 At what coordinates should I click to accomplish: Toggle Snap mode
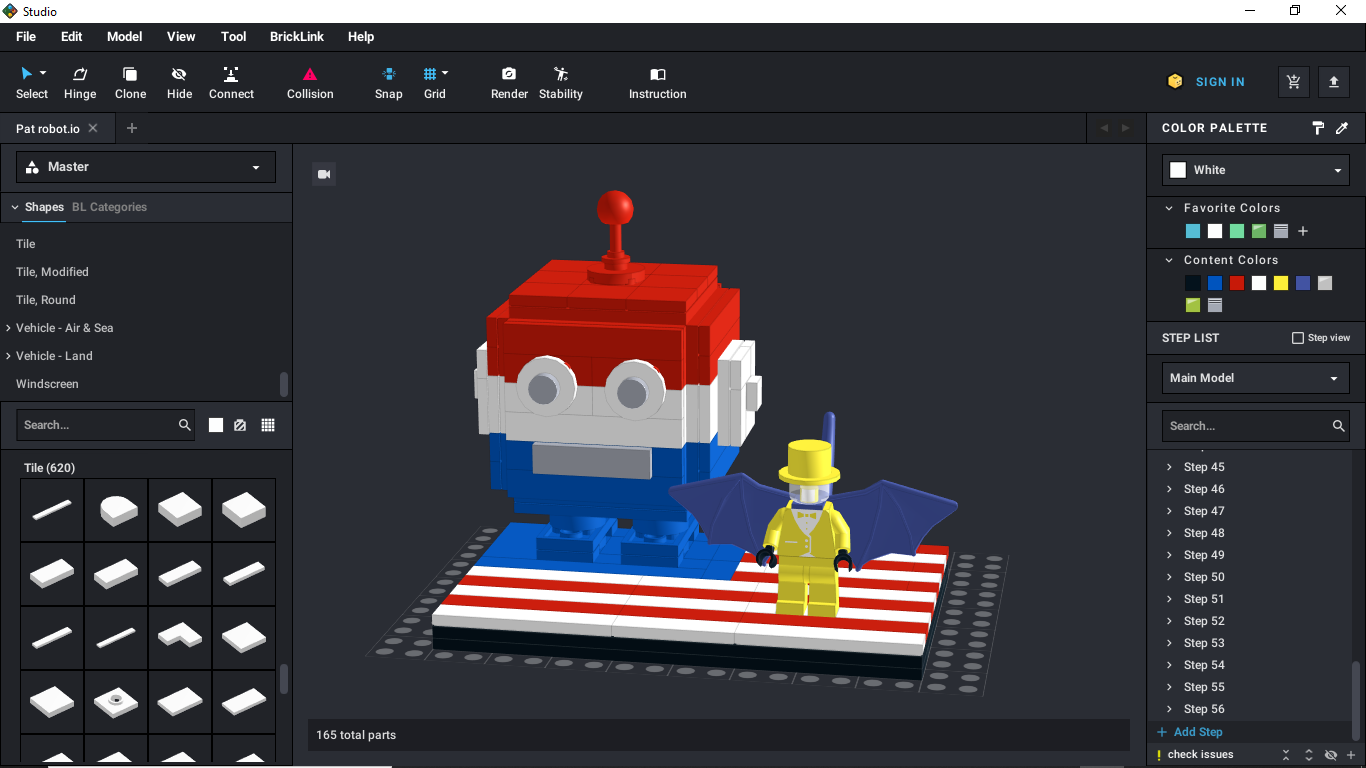coord(389,82)
